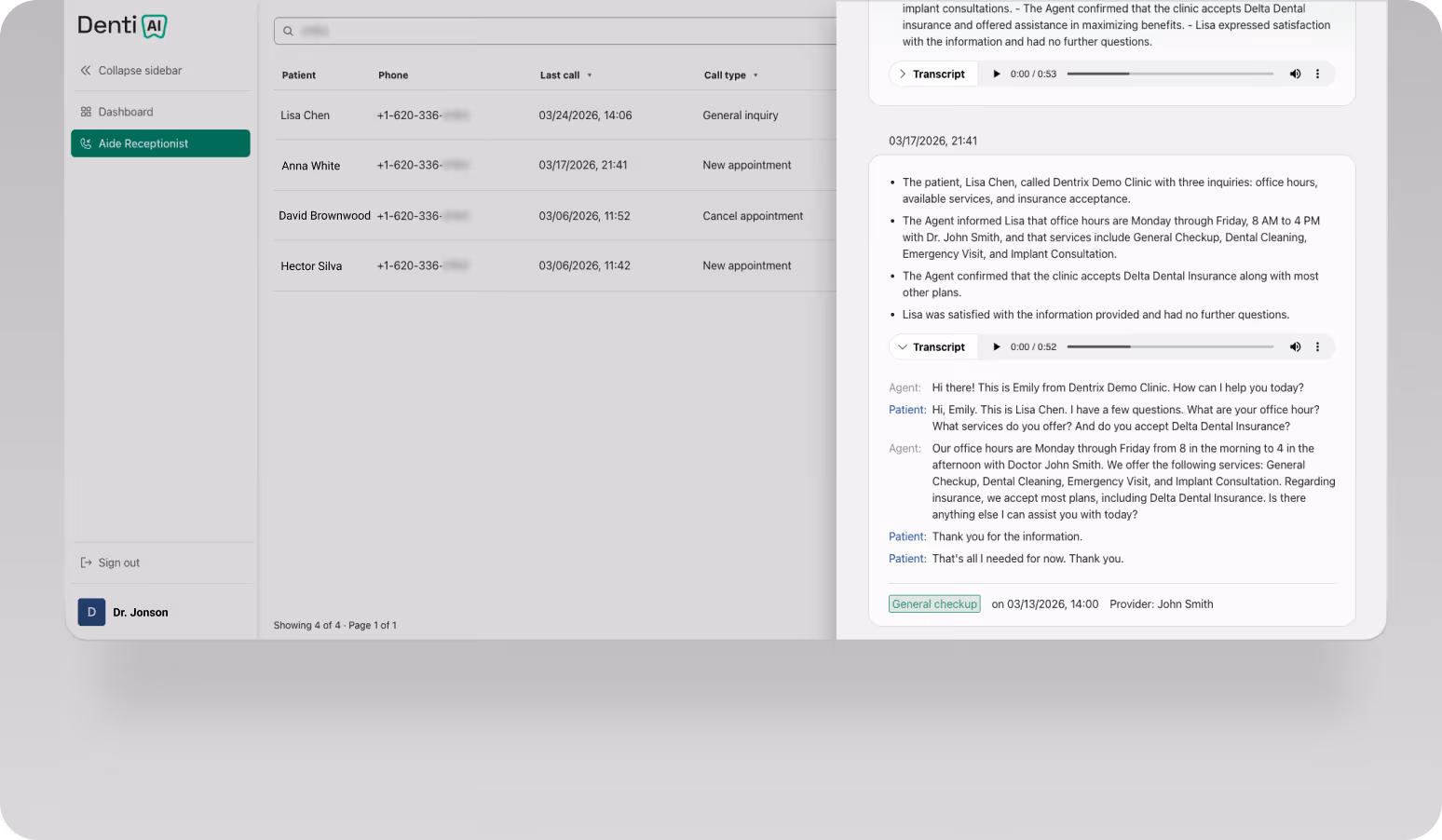
Task: Click General inquiry call type cell
Action: pyautogui.click(x=741, y=115)
